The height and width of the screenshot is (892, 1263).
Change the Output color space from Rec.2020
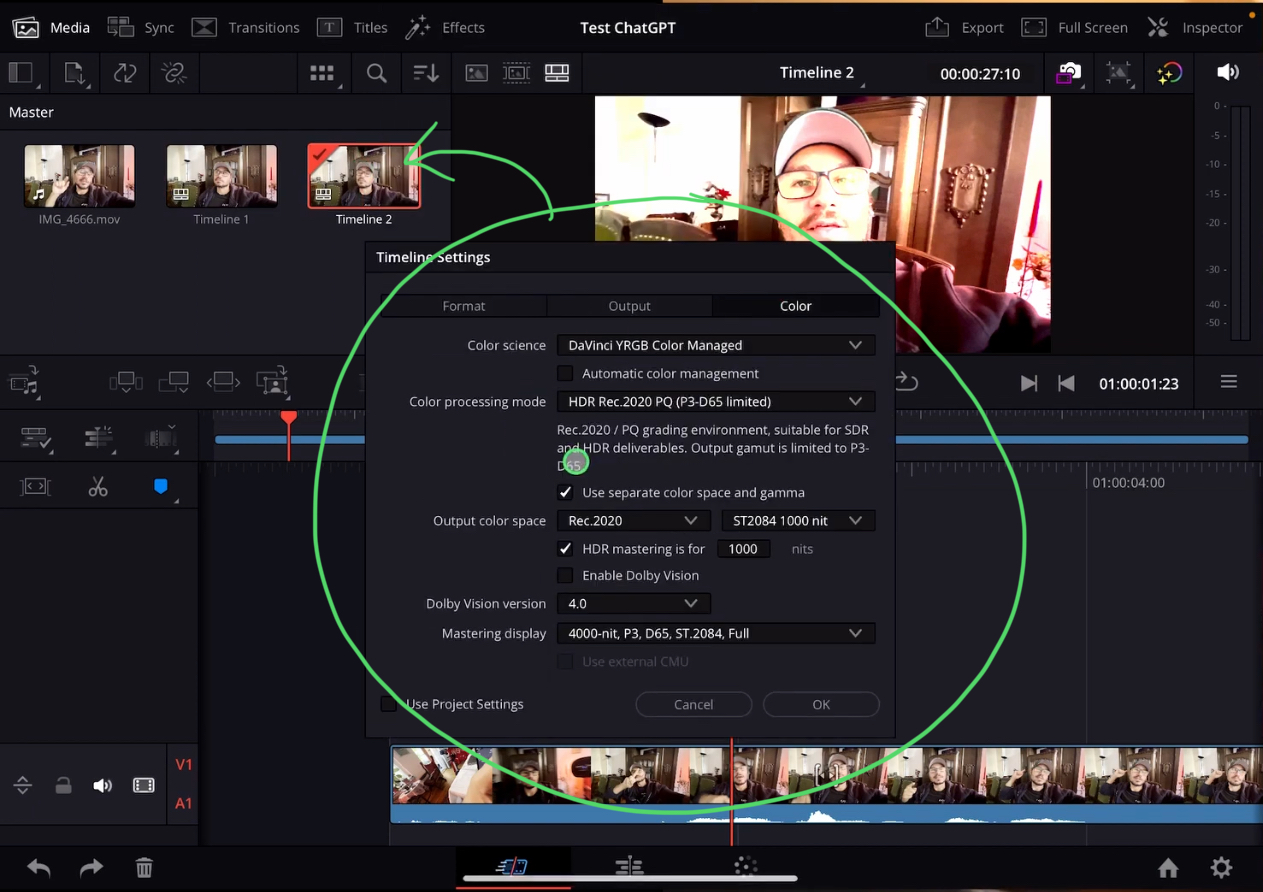(632, 520)
